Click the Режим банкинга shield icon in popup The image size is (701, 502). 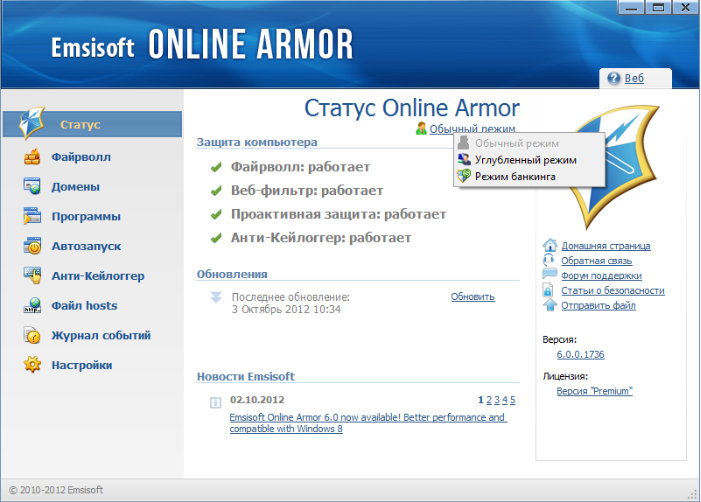(464, 176)
